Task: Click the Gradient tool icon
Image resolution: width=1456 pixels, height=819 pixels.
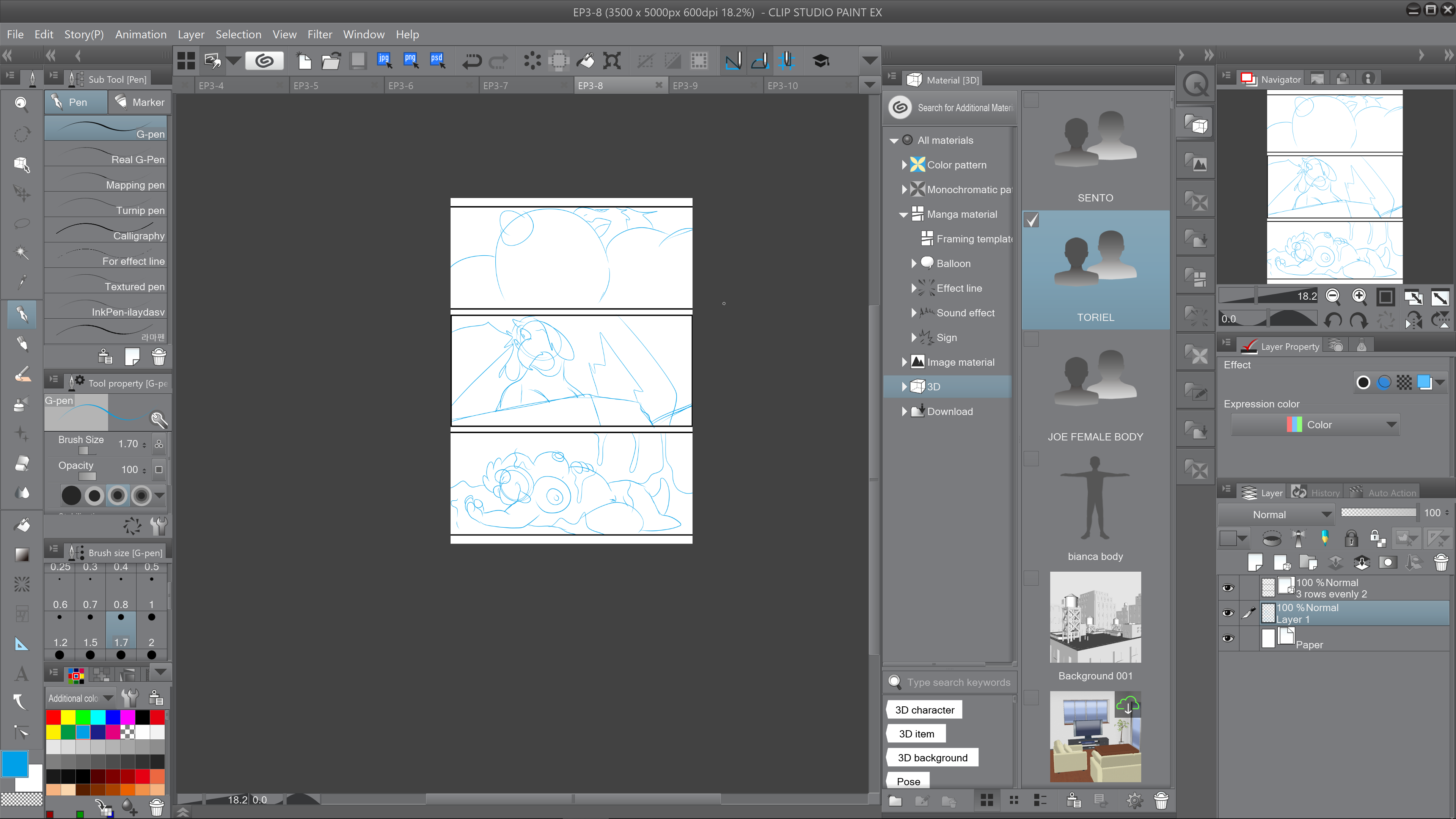Action: [x=22, y=555]
